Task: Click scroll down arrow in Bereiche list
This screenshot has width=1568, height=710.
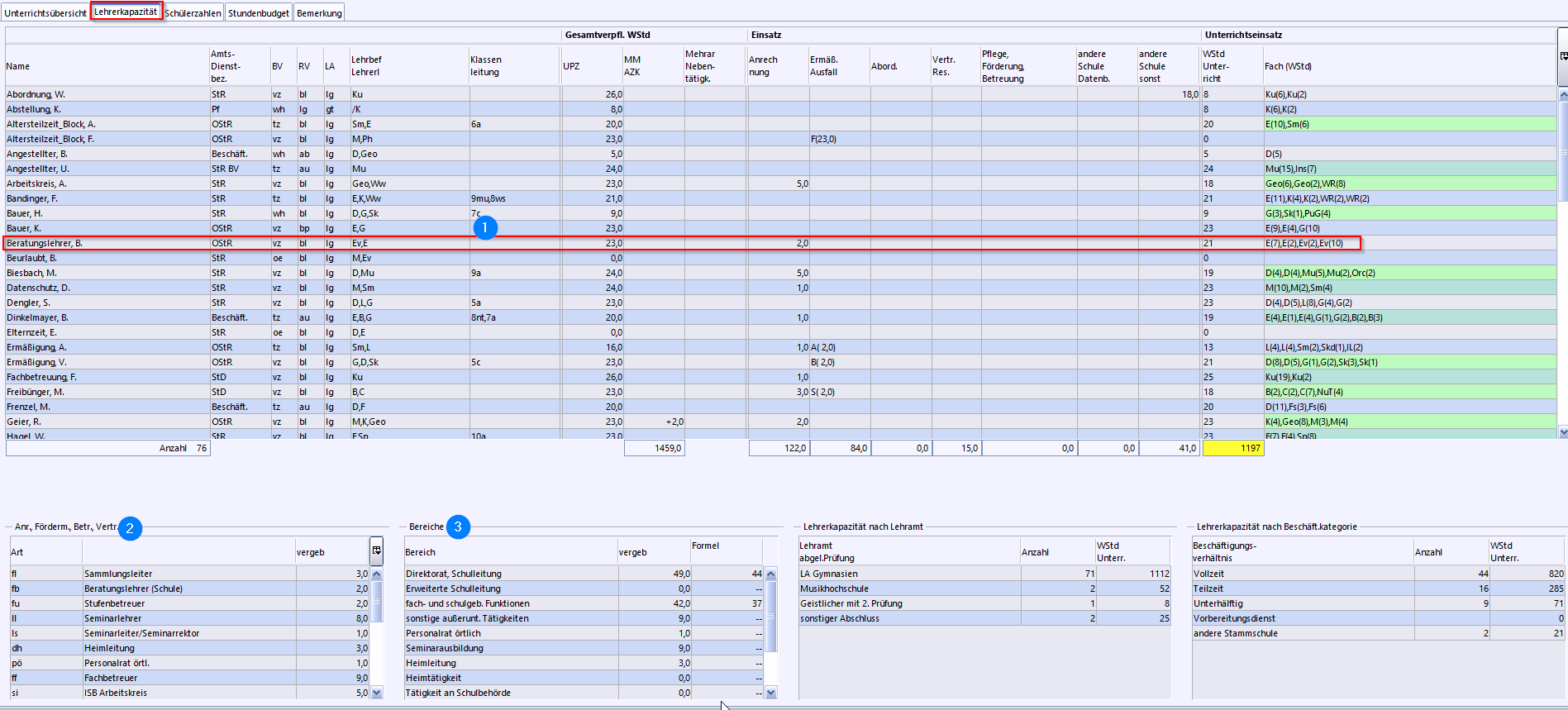Action: tap(770, 693)
